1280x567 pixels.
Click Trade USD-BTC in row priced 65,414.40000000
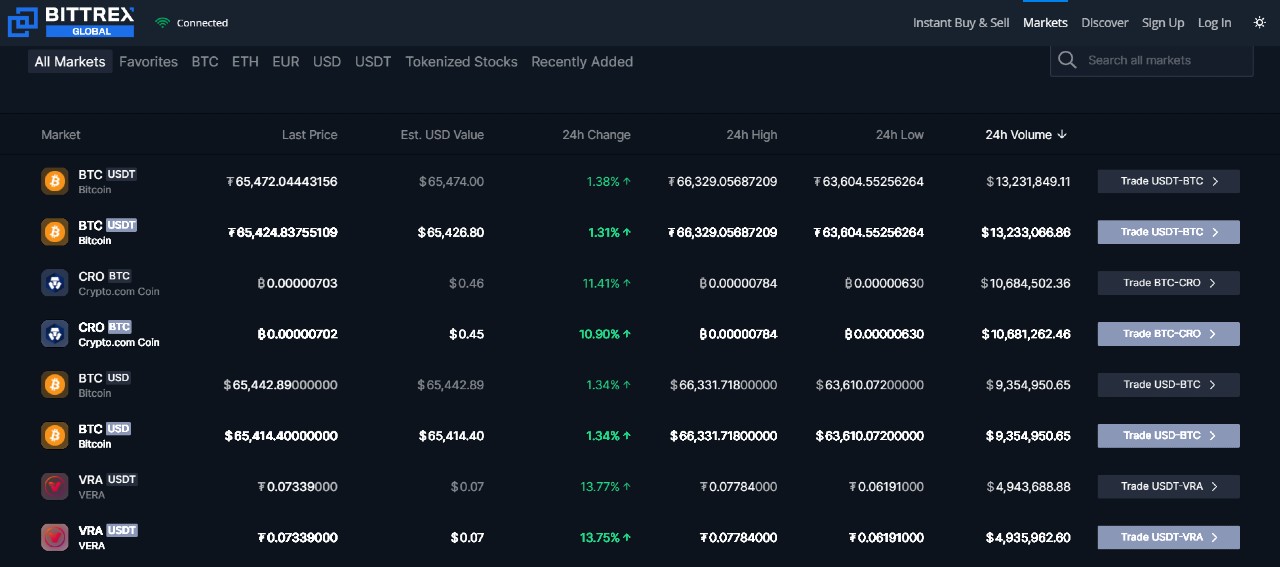(x=1169, y=436)
